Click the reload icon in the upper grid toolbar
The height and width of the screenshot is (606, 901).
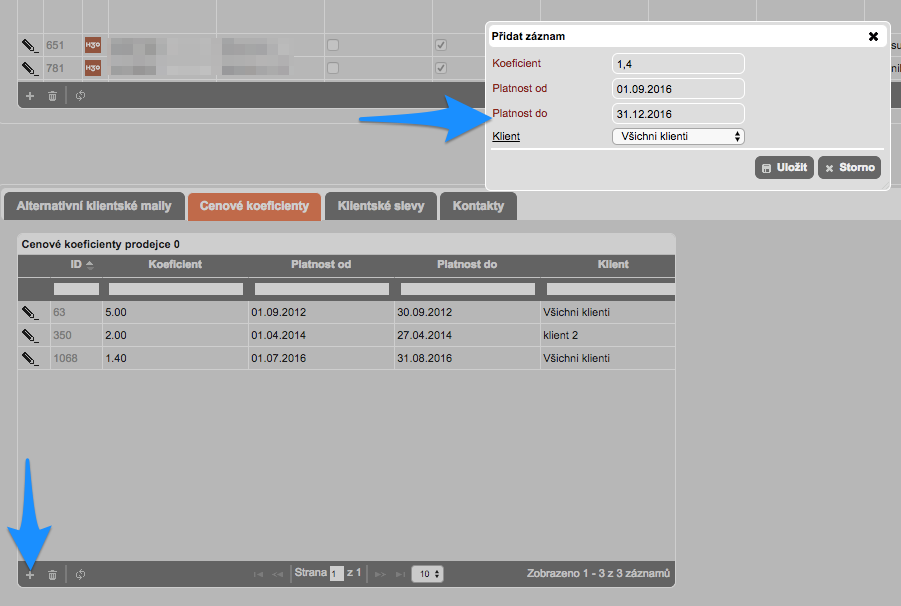pyautogui.click(x=80, y=96)
